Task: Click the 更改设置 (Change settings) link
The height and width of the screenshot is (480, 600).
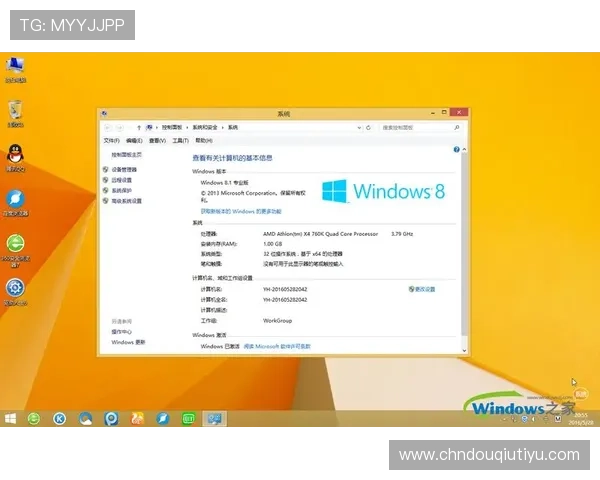Action: (x=424, y=289)
